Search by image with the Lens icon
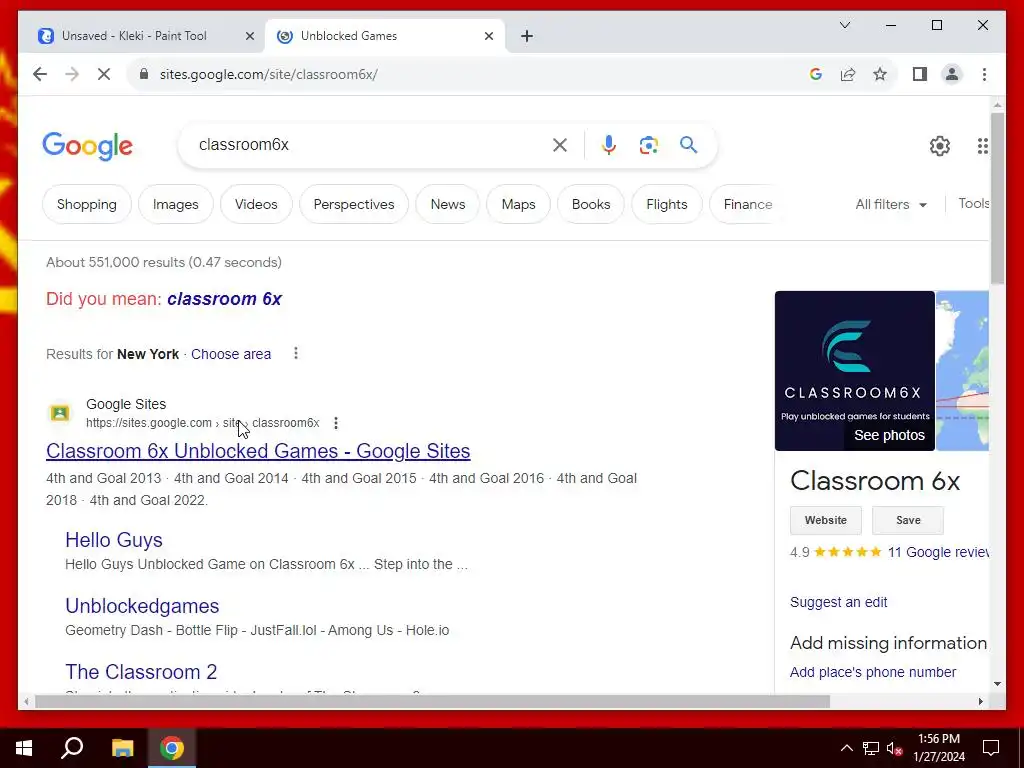This screenshot has width=1024, height=768. click(x=648, y=145)
